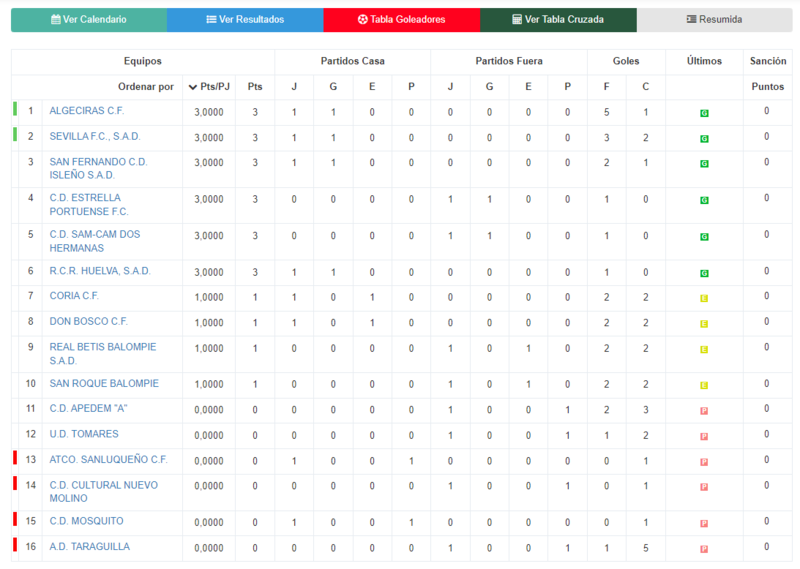Click red P result icon for A.D. TARAGUILLA
The image size is (800, 569).
704,549
